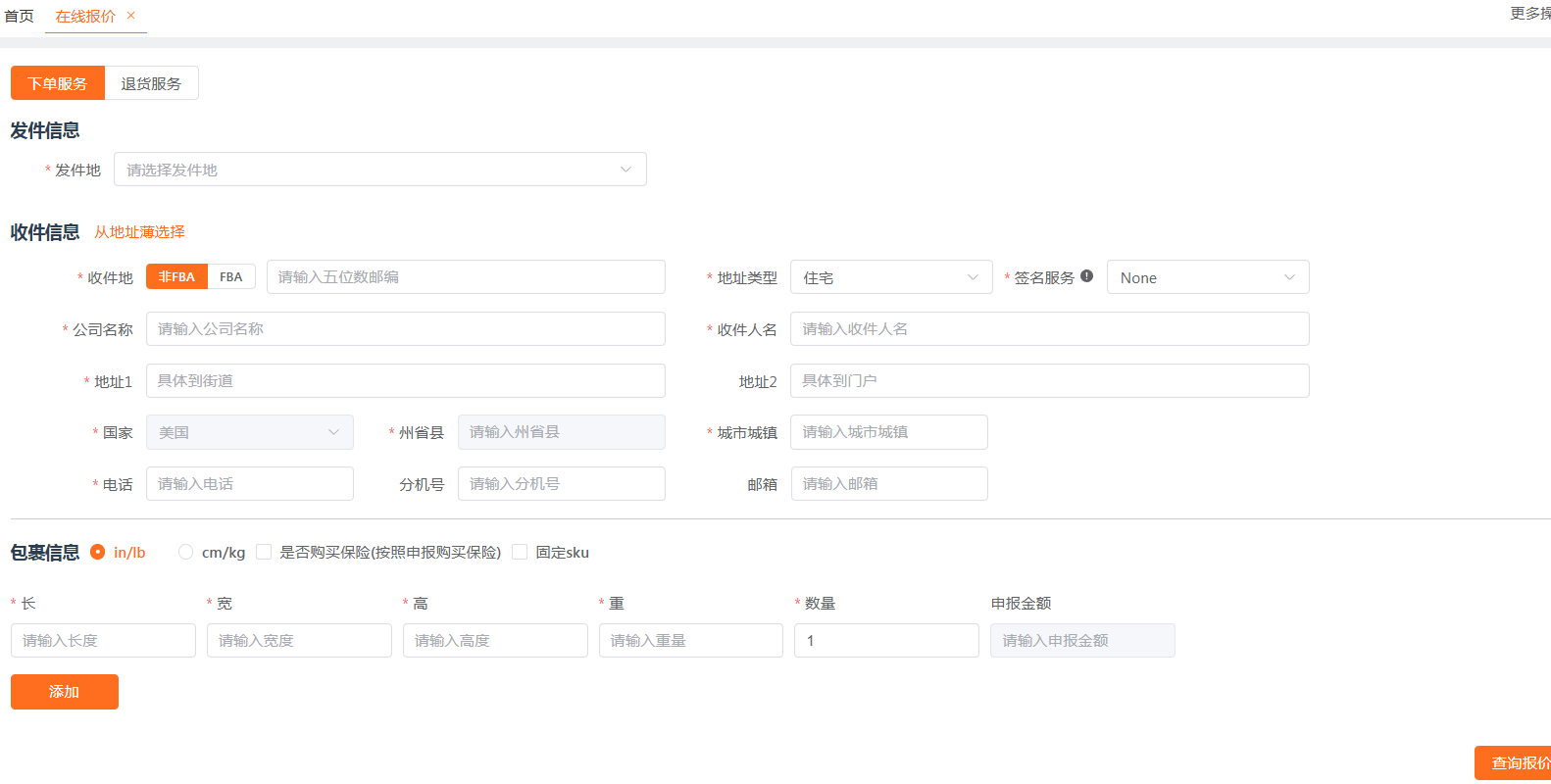The image size is (1551, 784).
Task: Click the five-digit zip code input field
Action: [466, 277]
